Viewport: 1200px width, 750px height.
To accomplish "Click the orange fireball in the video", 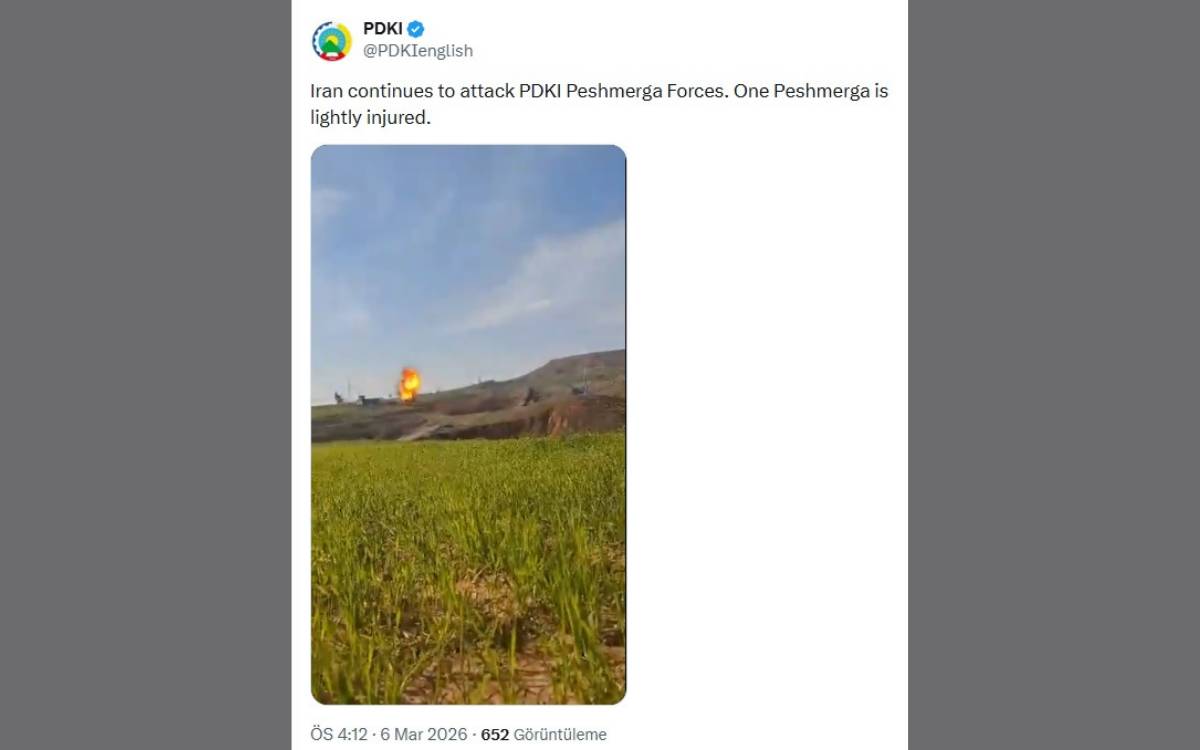I will (409, 383).
